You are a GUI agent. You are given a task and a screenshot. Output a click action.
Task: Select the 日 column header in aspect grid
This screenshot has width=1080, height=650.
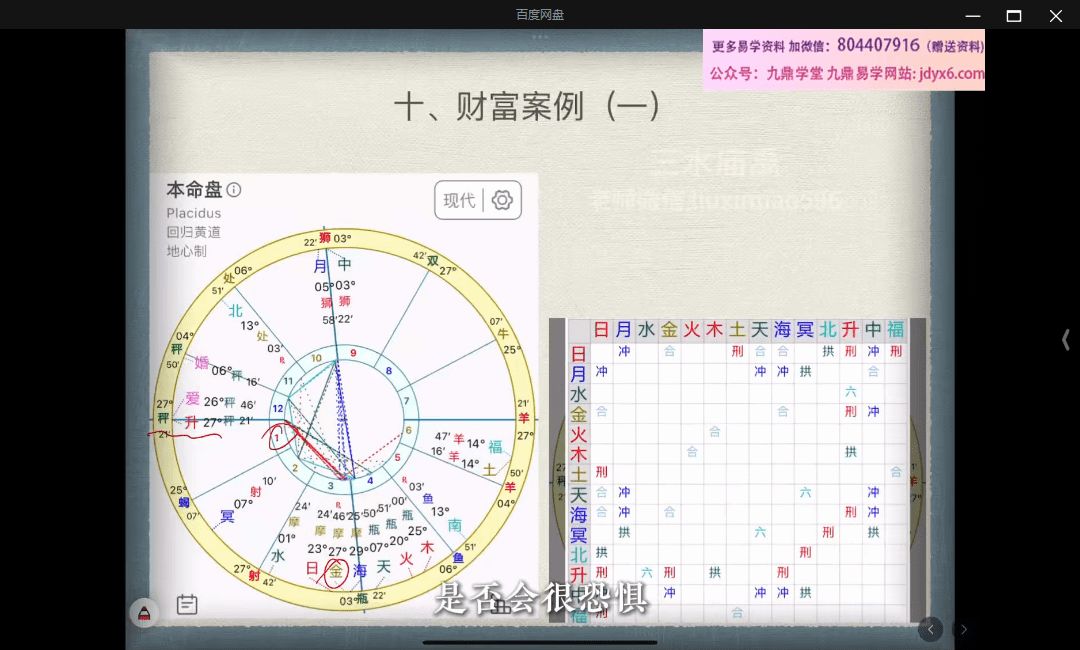pos(601,330)
